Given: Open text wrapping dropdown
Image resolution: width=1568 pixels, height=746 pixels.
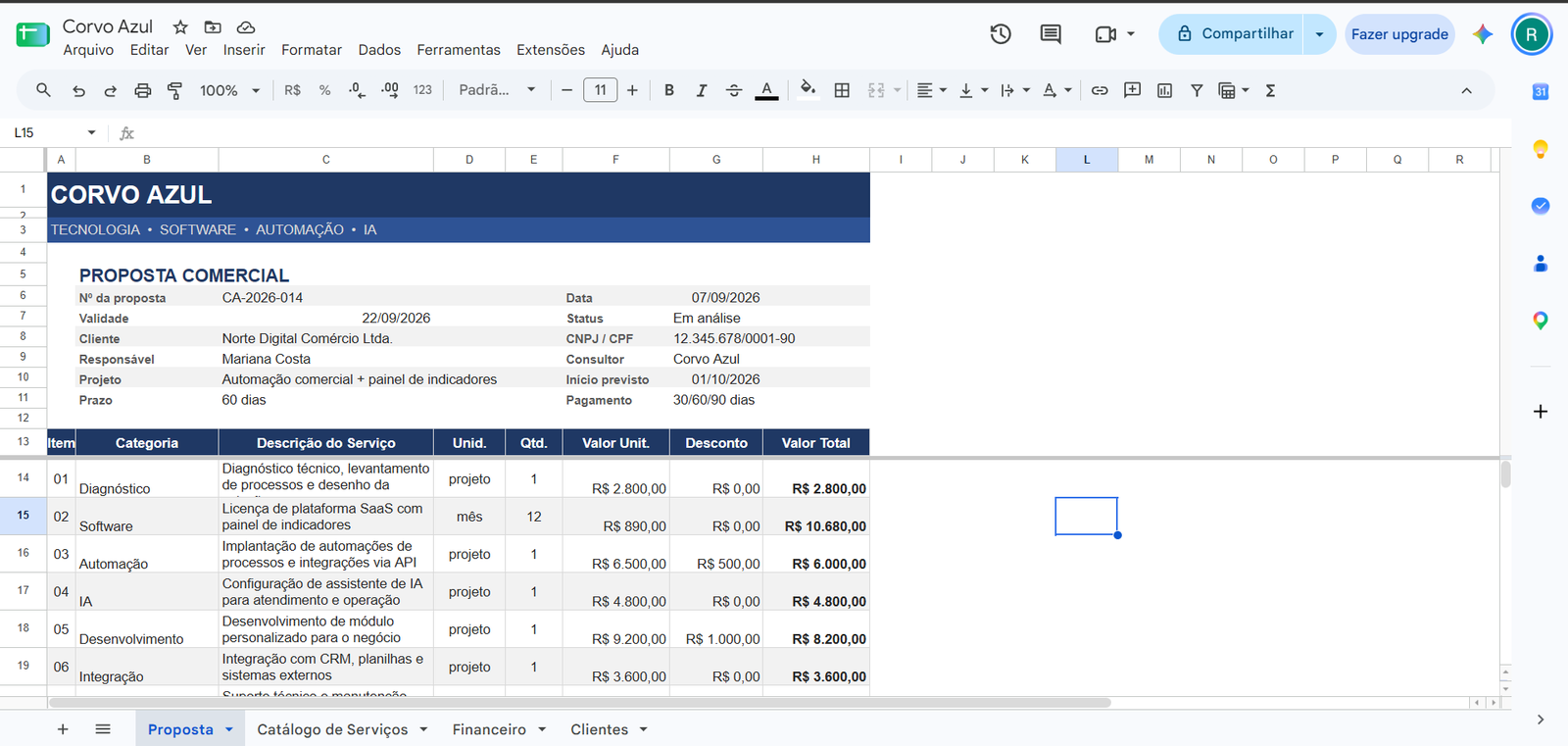Looking at the screenshot, I should 1015,90.
